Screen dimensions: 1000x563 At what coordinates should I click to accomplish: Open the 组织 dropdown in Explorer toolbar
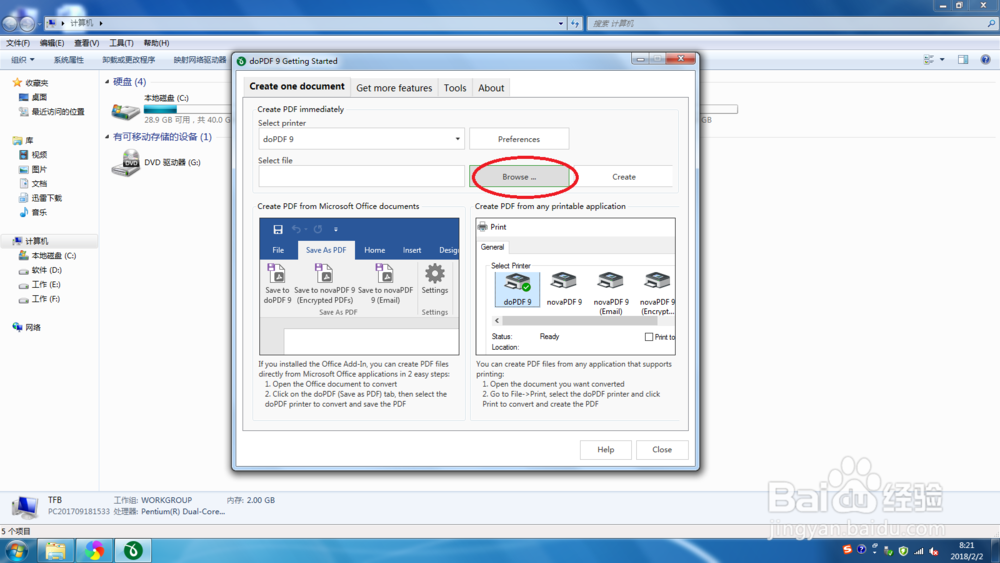point(23,60)
